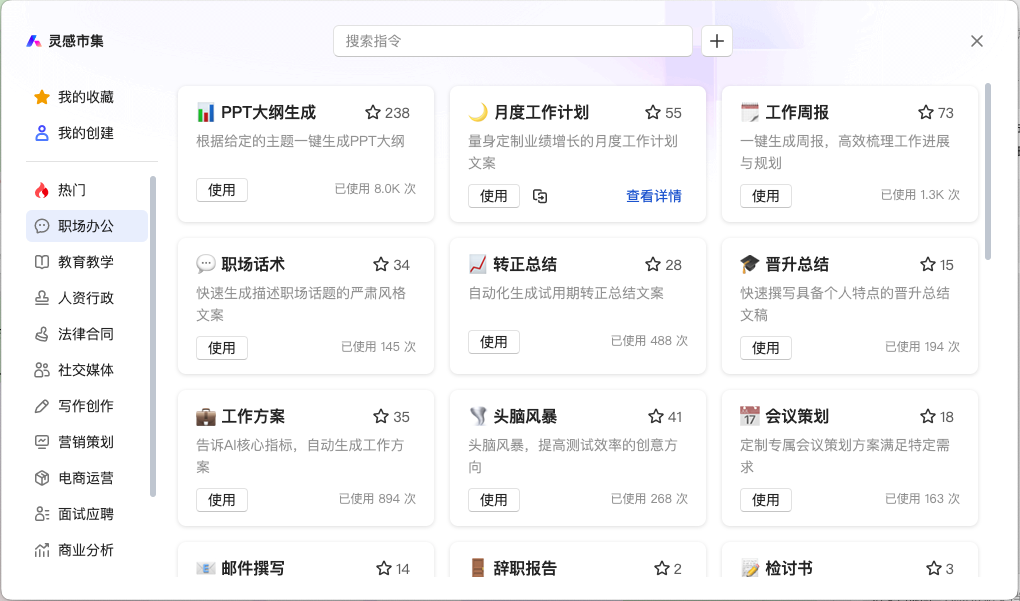Click the 工作周报 card title
Viewport: 1020px width, 601px height.
[797, 113]
